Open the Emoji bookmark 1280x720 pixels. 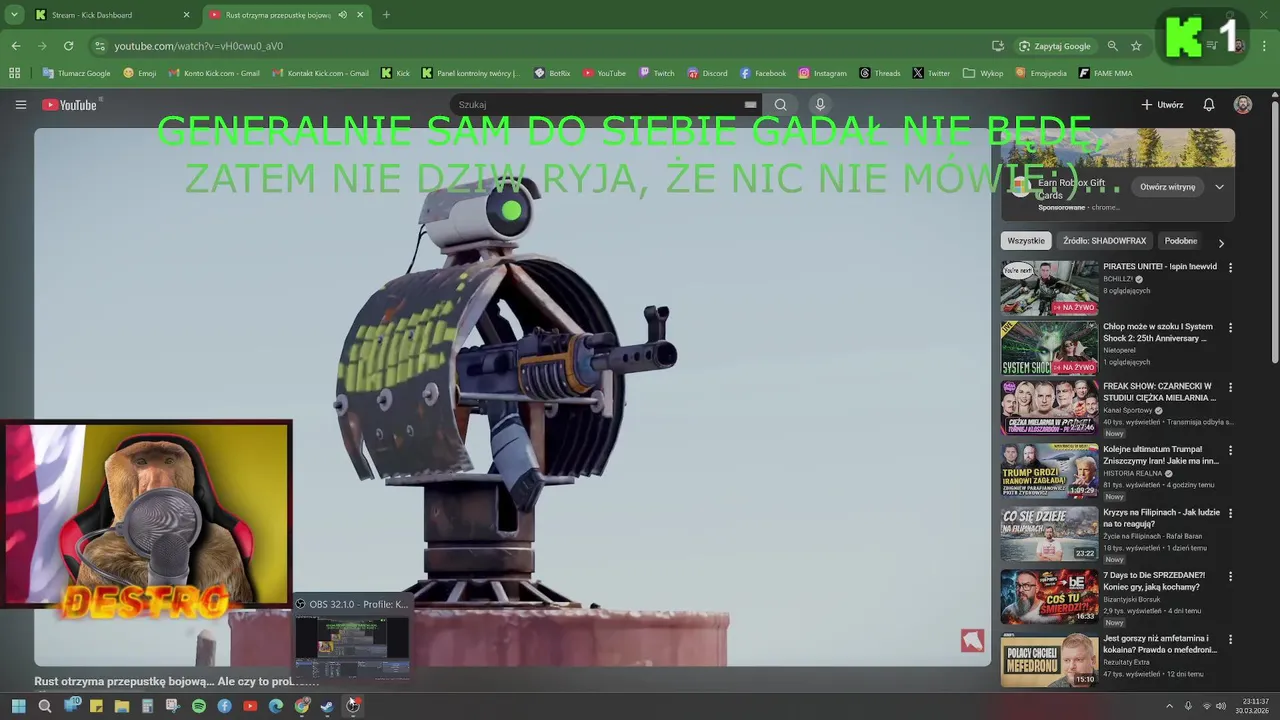coord(139,73)
